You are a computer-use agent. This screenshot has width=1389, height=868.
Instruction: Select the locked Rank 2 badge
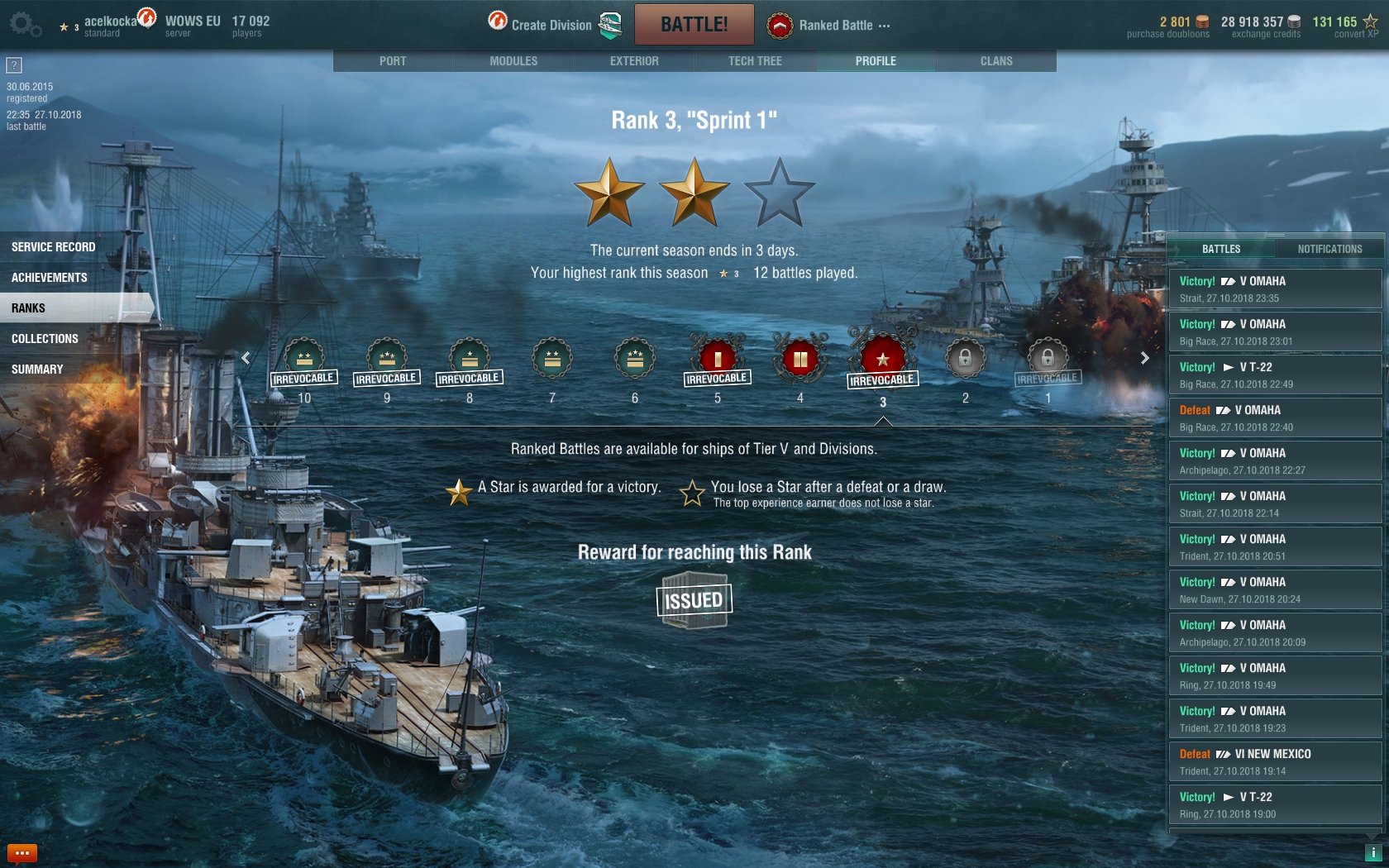[x=965, y=359]
